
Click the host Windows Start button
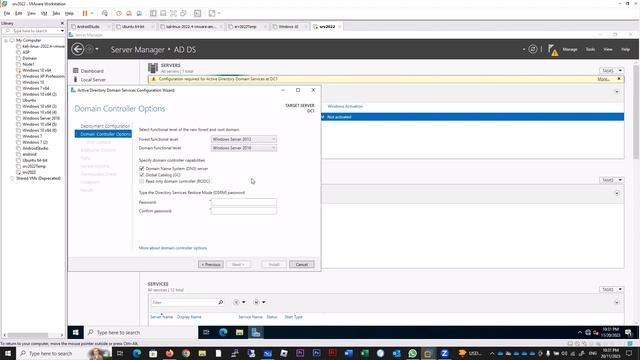tap(8, 353)
